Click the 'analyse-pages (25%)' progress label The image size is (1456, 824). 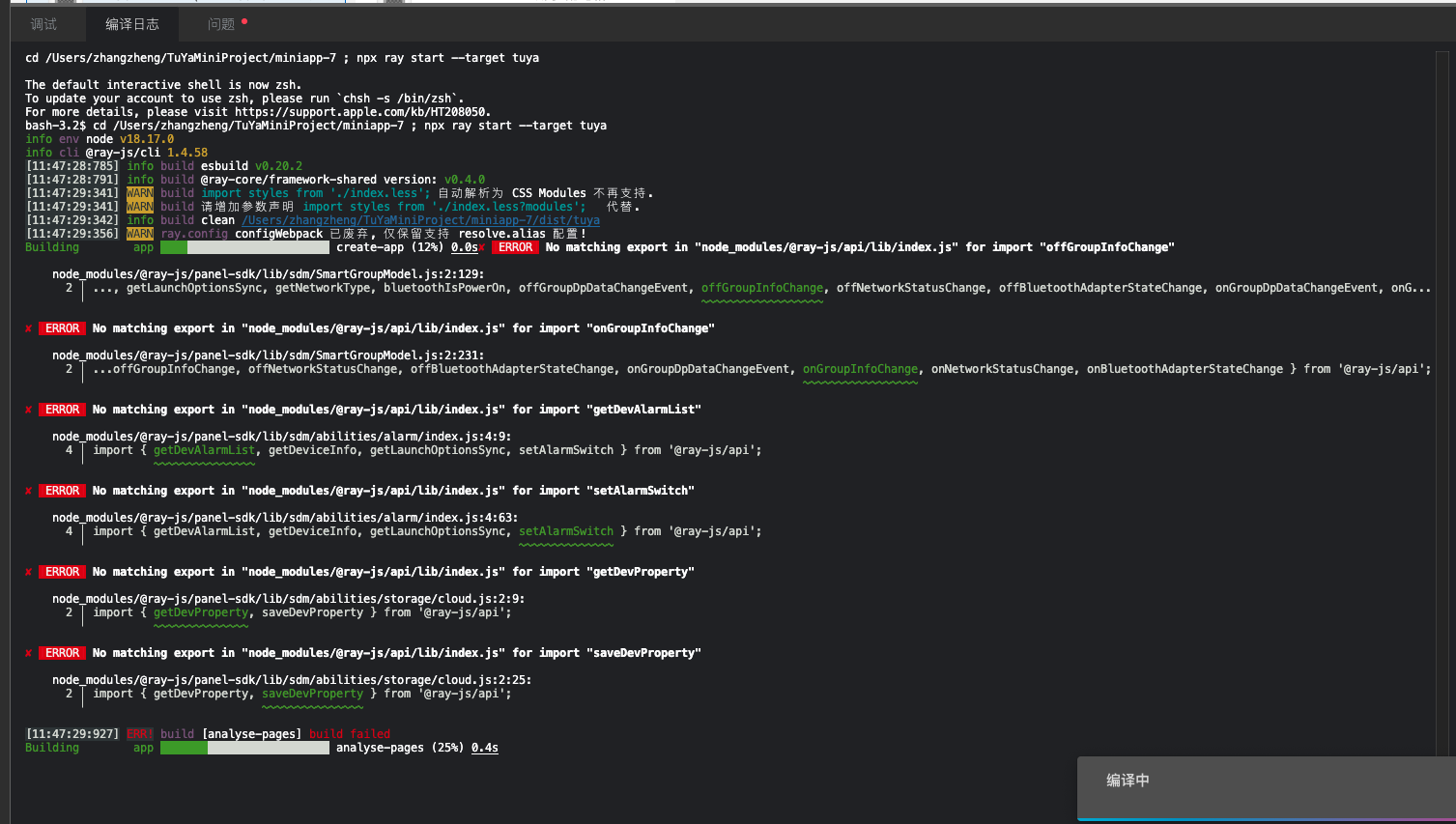coord(400,748)
